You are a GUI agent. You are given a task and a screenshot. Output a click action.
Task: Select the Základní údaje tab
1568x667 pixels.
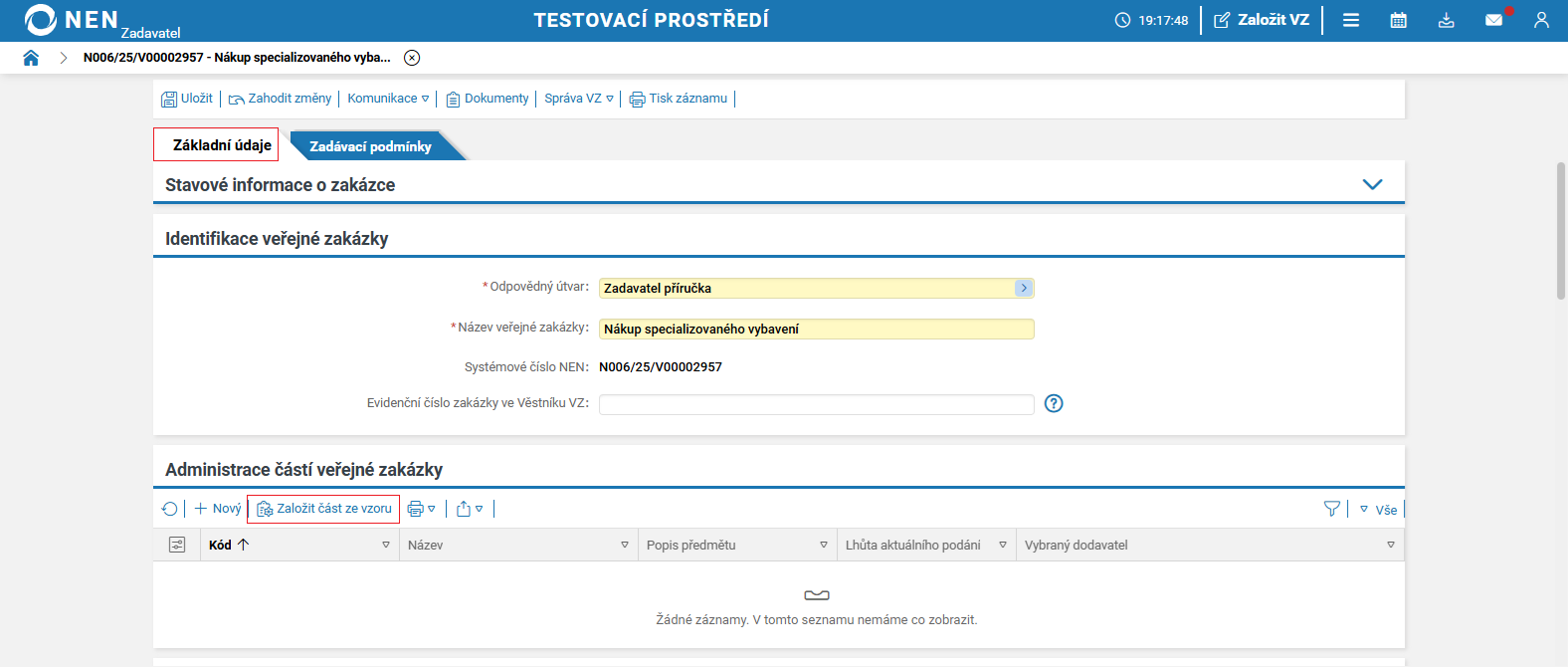click(x=221, y=145)
